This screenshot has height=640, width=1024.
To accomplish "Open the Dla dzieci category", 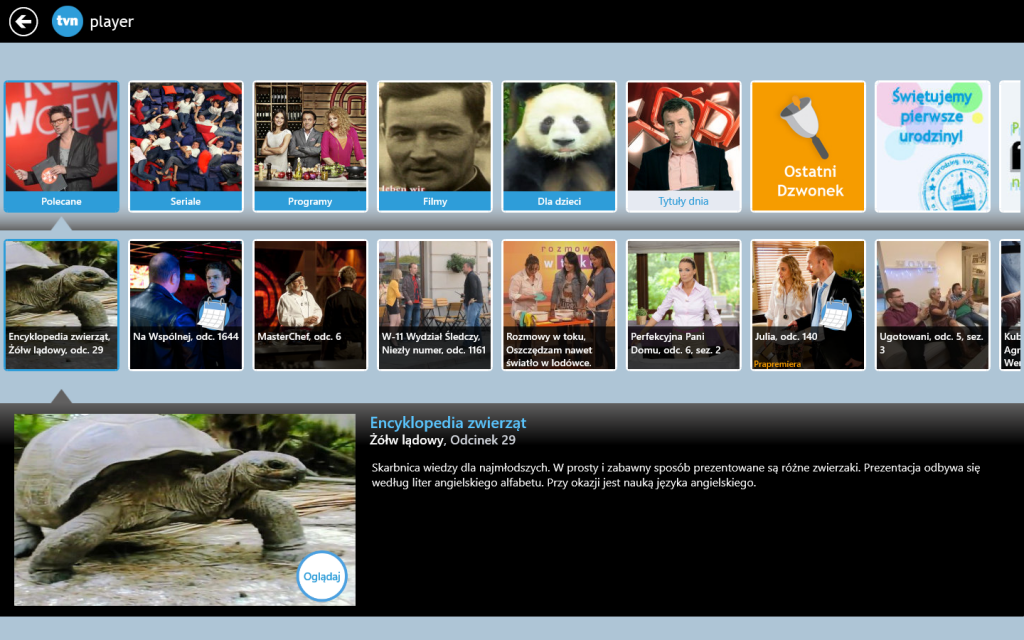I will click(x=559, y=146).
